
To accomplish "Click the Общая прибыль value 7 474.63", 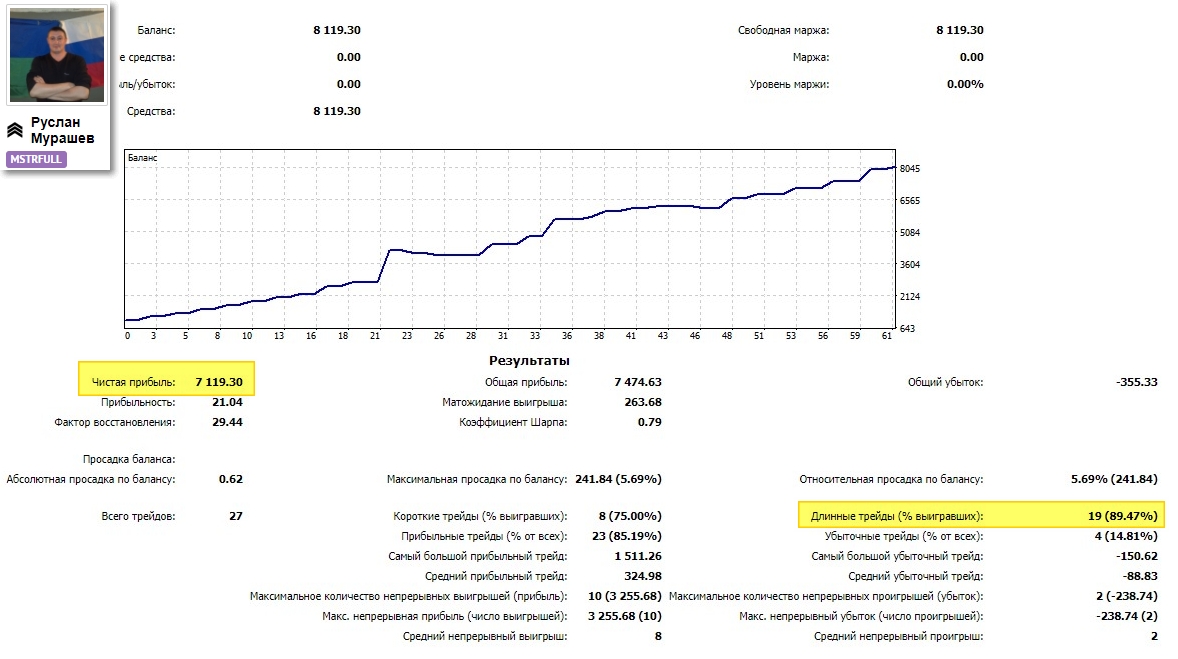I will click(638, 382).
